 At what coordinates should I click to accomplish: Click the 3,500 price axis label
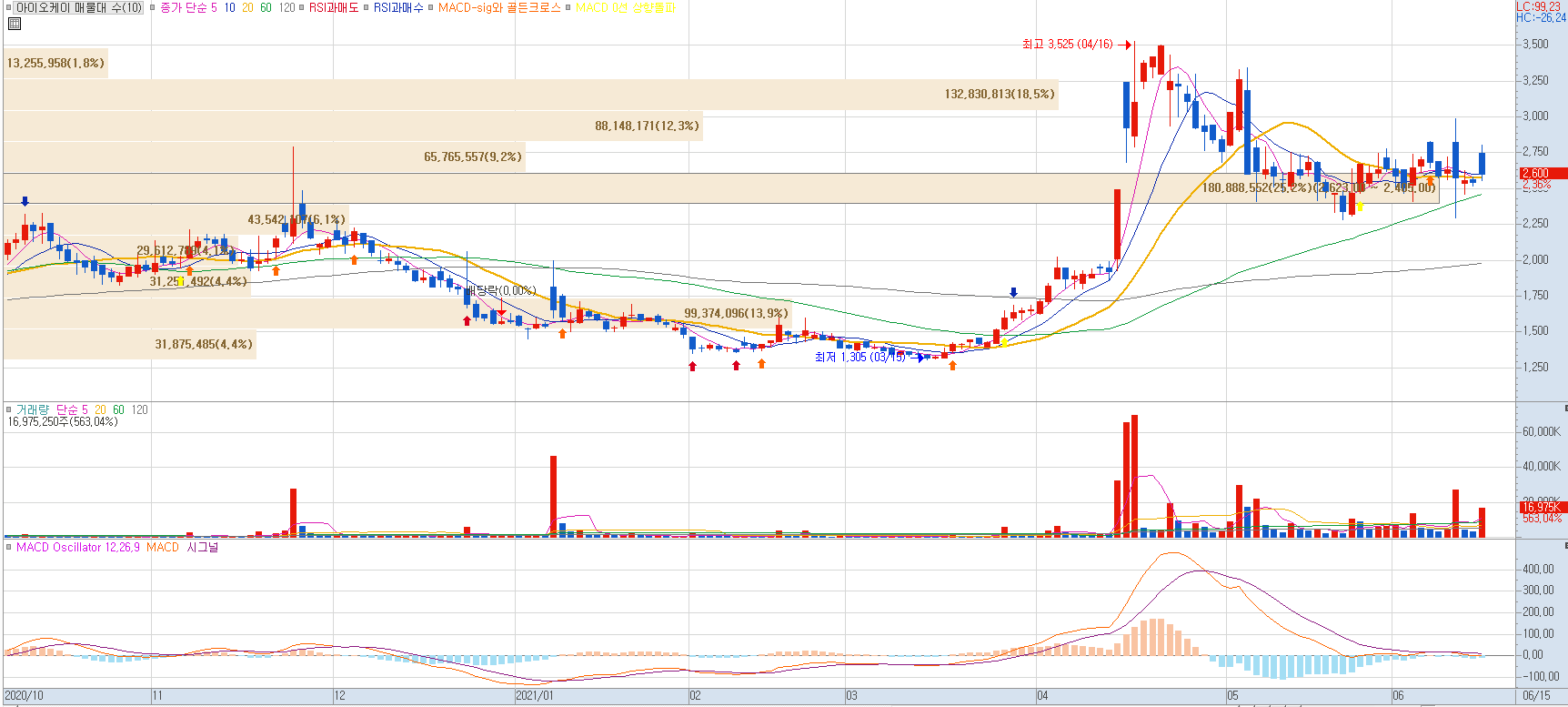tap(1535, 44)
